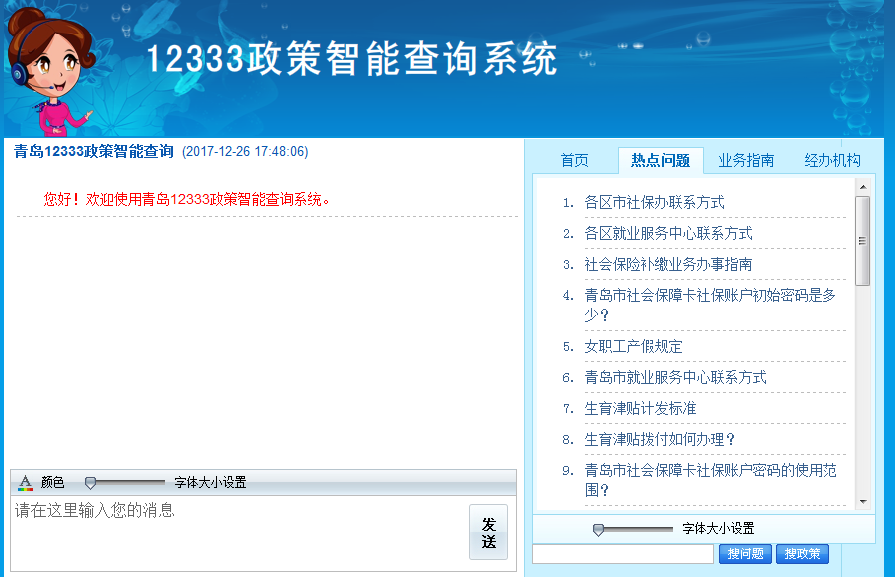This screenshot has width=895, height=577.
Task: Switch to the 首页 tab
Action: [x=574, y=161]
